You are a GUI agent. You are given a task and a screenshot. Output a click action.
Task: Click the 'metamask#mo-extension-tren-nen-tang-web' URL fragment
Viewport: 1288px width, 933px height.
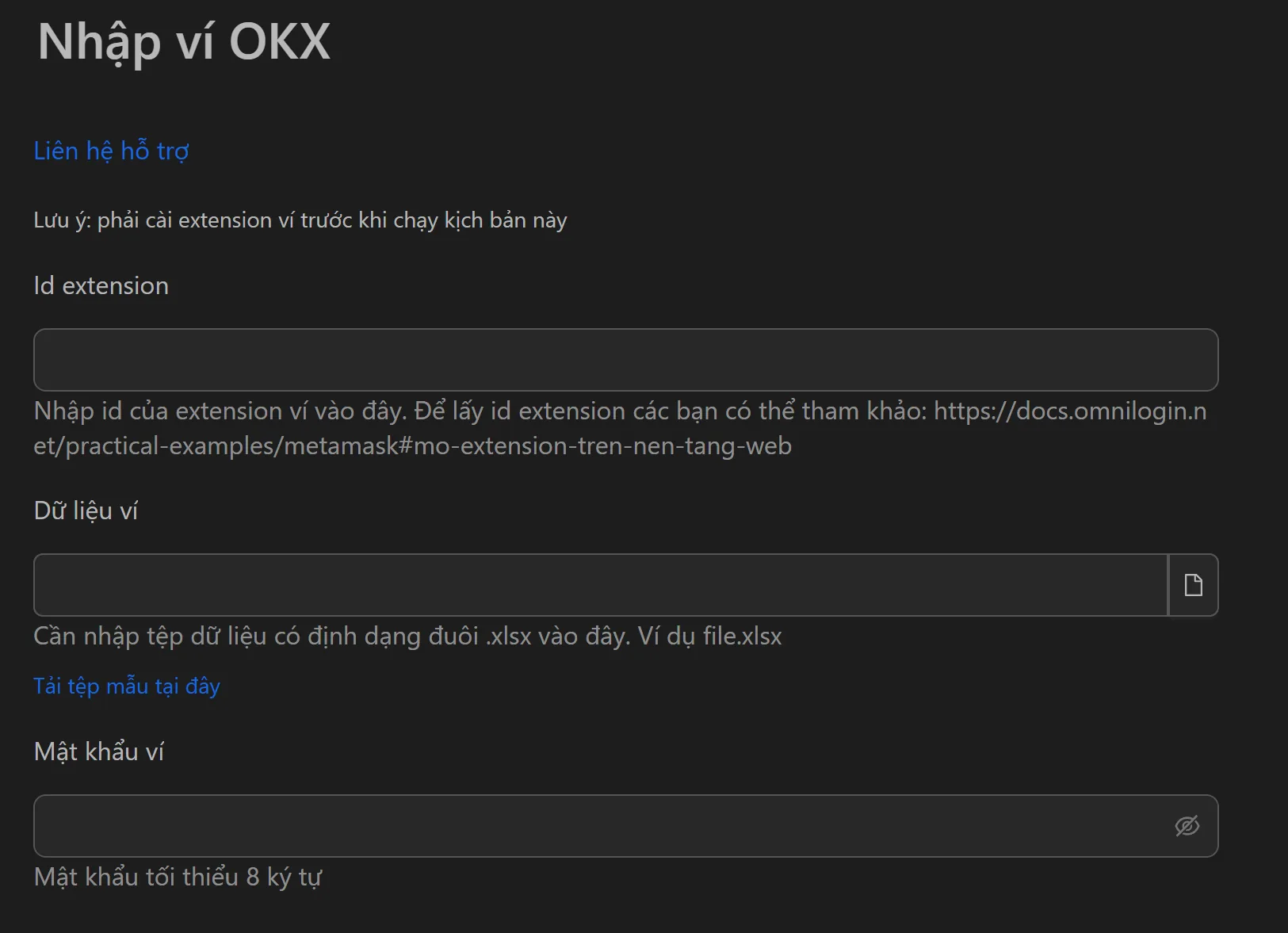537,445
